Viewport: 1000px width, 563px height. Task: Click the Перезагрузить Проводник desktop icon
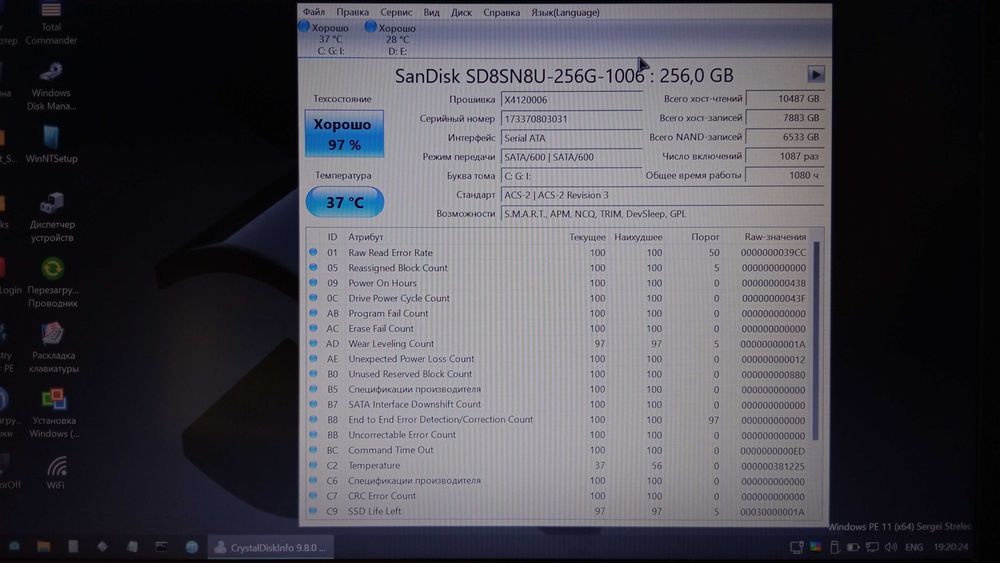52,283
